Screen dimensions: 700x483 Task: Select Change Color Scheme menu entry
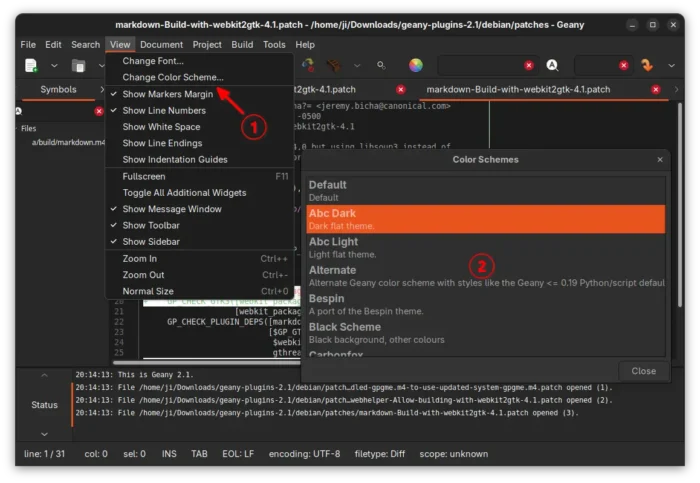[x=173, y=77]
